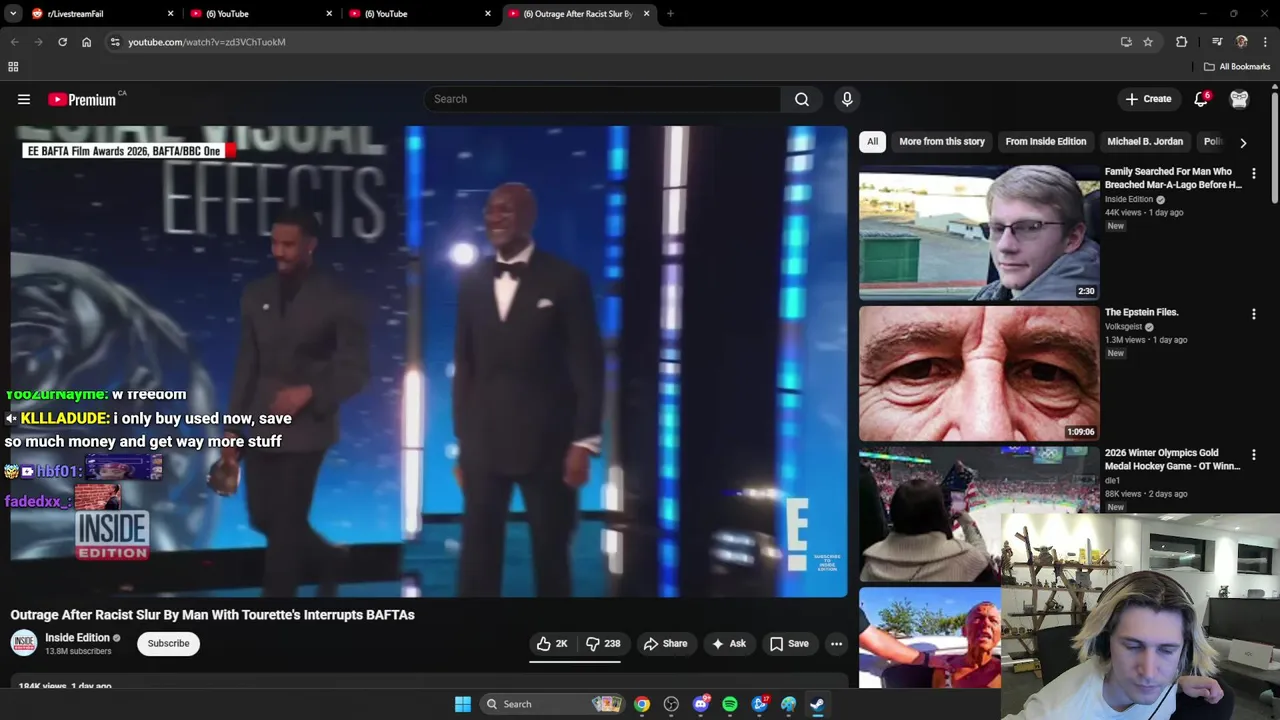
Task: Open media controls icon in toolbar
Action: pos(1217,42)
